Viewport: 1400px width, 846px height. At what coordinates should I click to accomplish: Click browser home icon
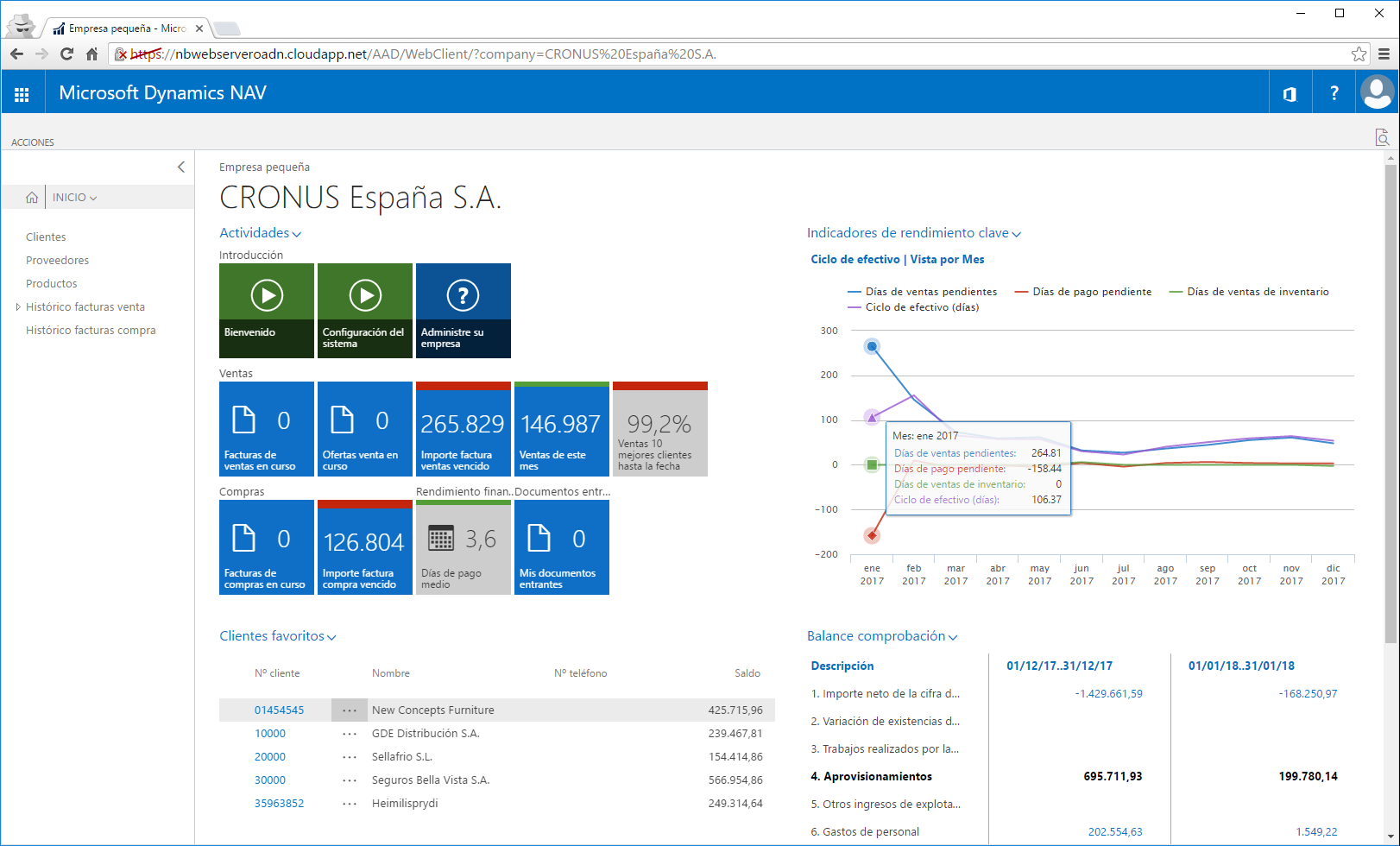coord(91,54)
